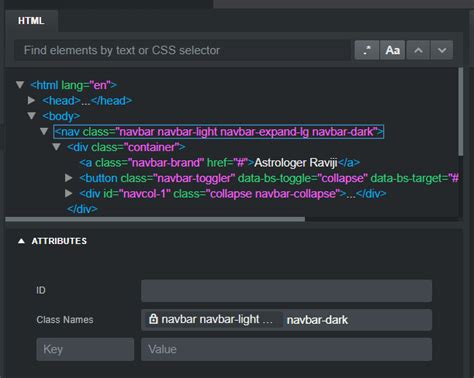Screen dimensions: 474x378
Task: Expand the navcol-1 div node
Action: (69, 193)
